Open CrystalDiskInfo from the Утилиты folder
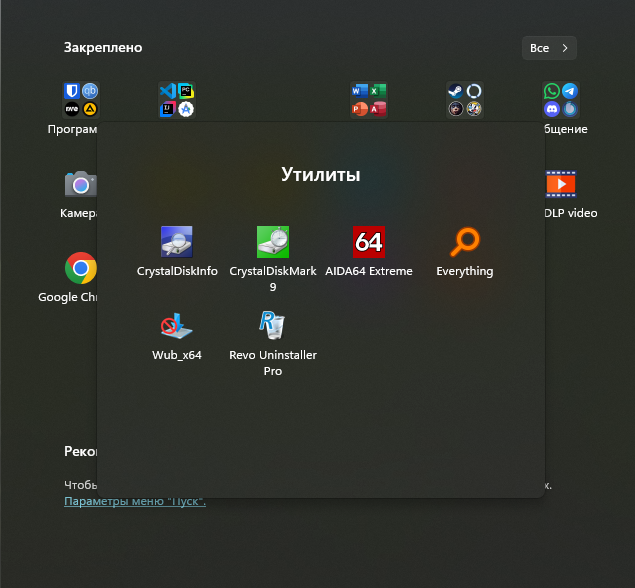 tap(177, 251)
